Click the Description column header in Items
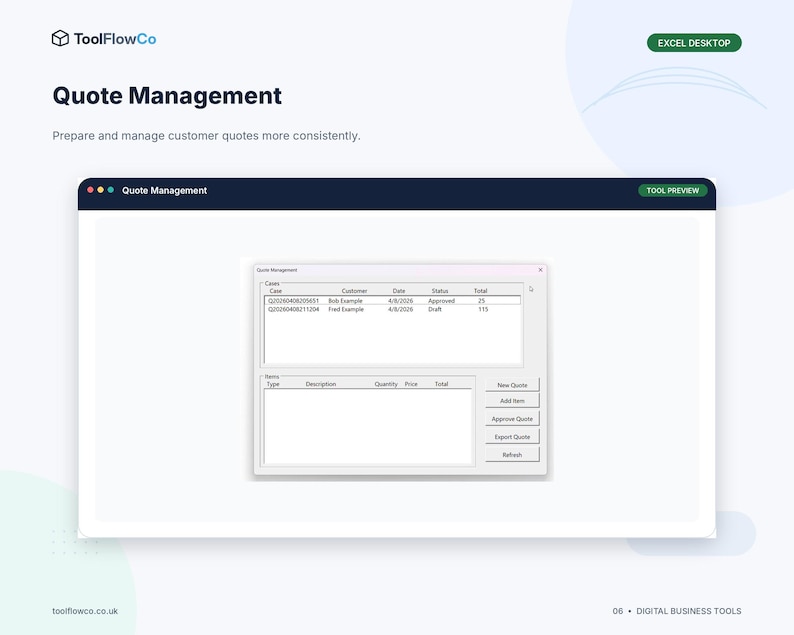Screen dimensions: 794x635 point(321,384)
